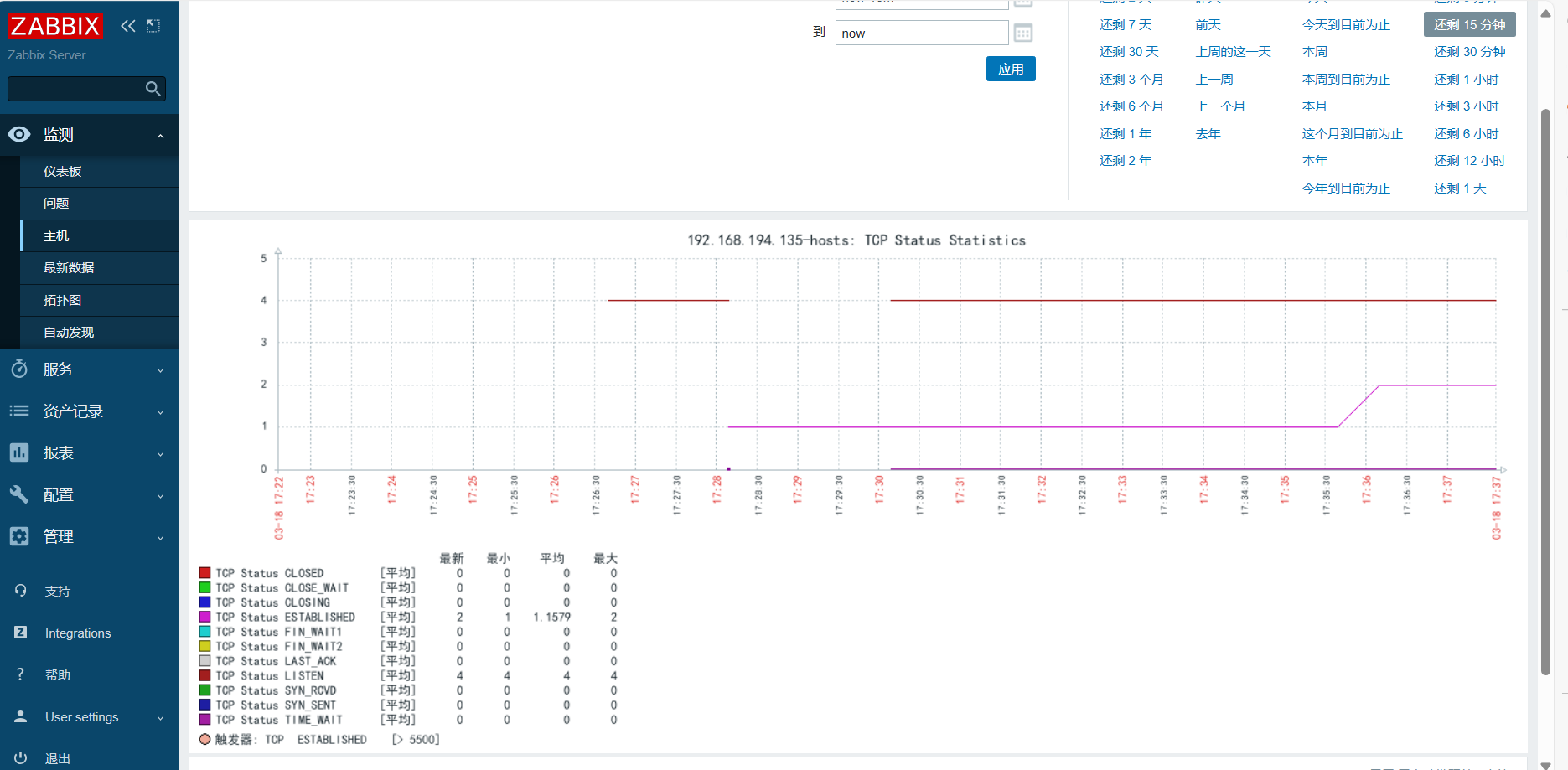Screen dimensions: 1568x770
Task: Click the list icon for 资产记录
Action: tap(19, 411)
